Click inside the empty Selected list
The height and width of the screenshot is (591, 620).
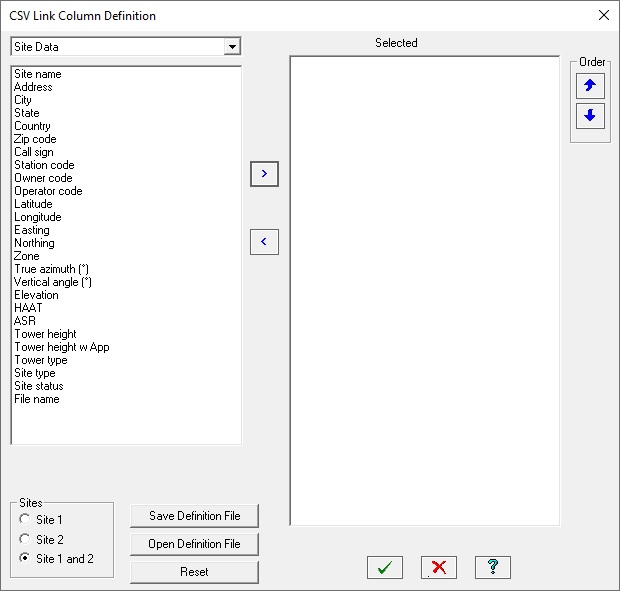pyautogui.click(x=424, y=290)
